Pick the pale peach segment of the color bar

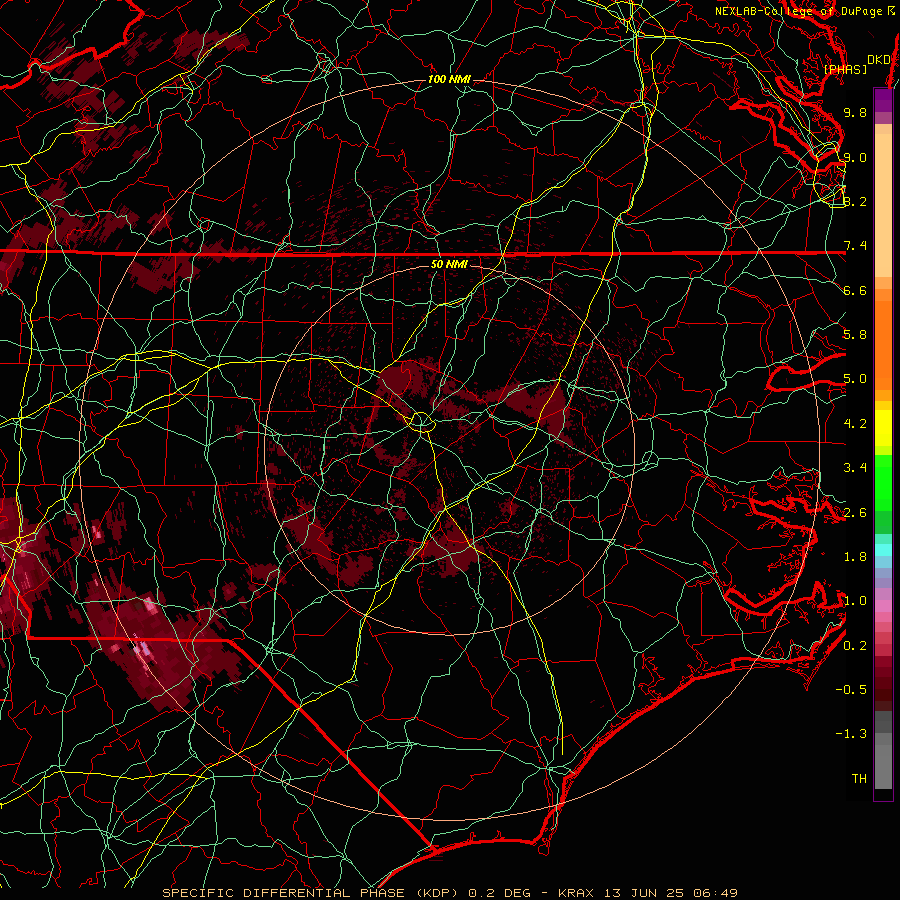tap(883, 205)
